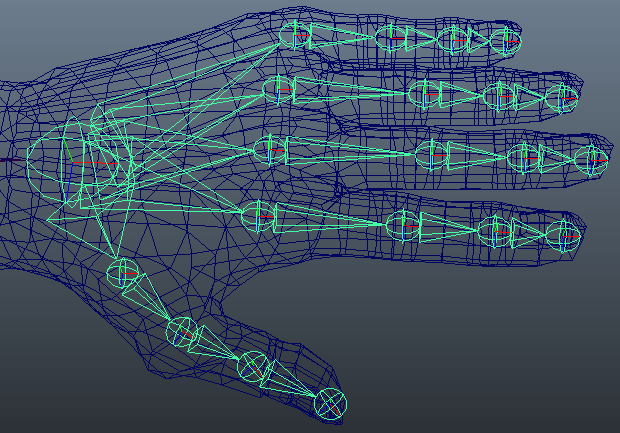Click the ring finger base knuckle joint
This screenshot has height=433, width=620.
[275, 89]
